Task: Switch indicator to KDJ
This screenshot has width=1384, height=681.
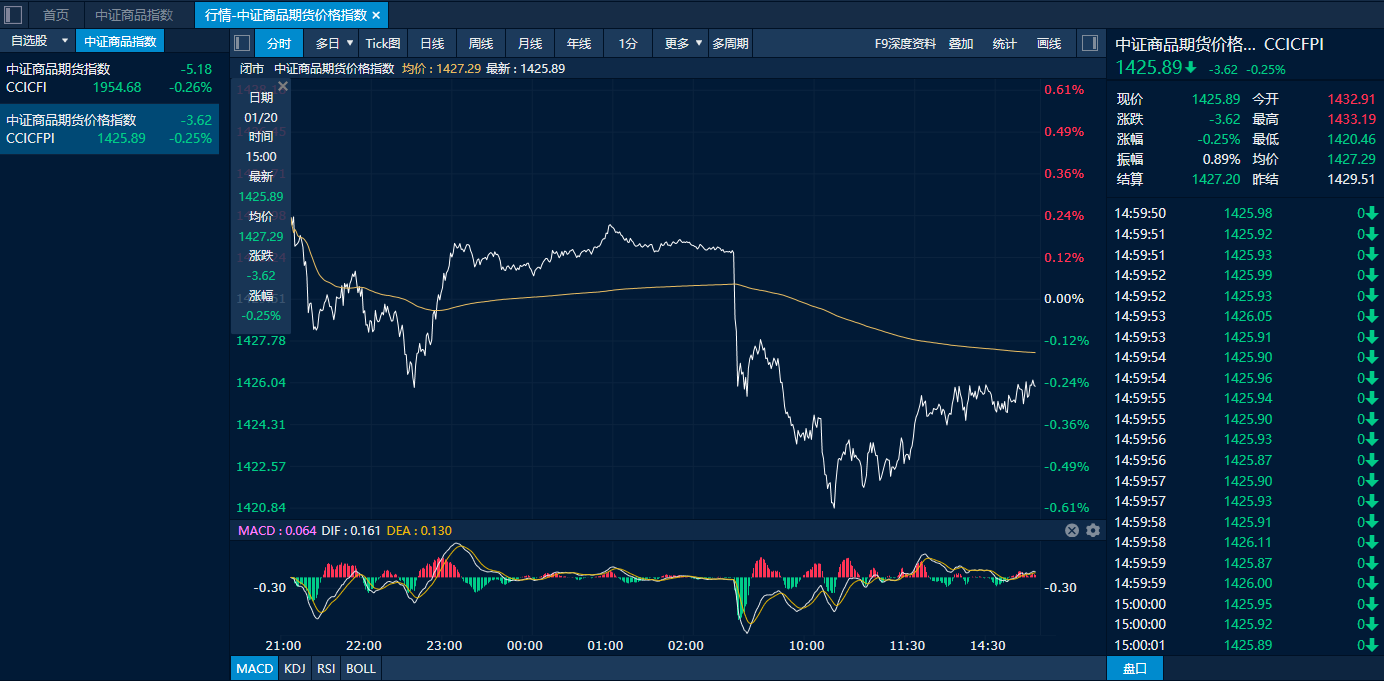Action: coord(294,668)
